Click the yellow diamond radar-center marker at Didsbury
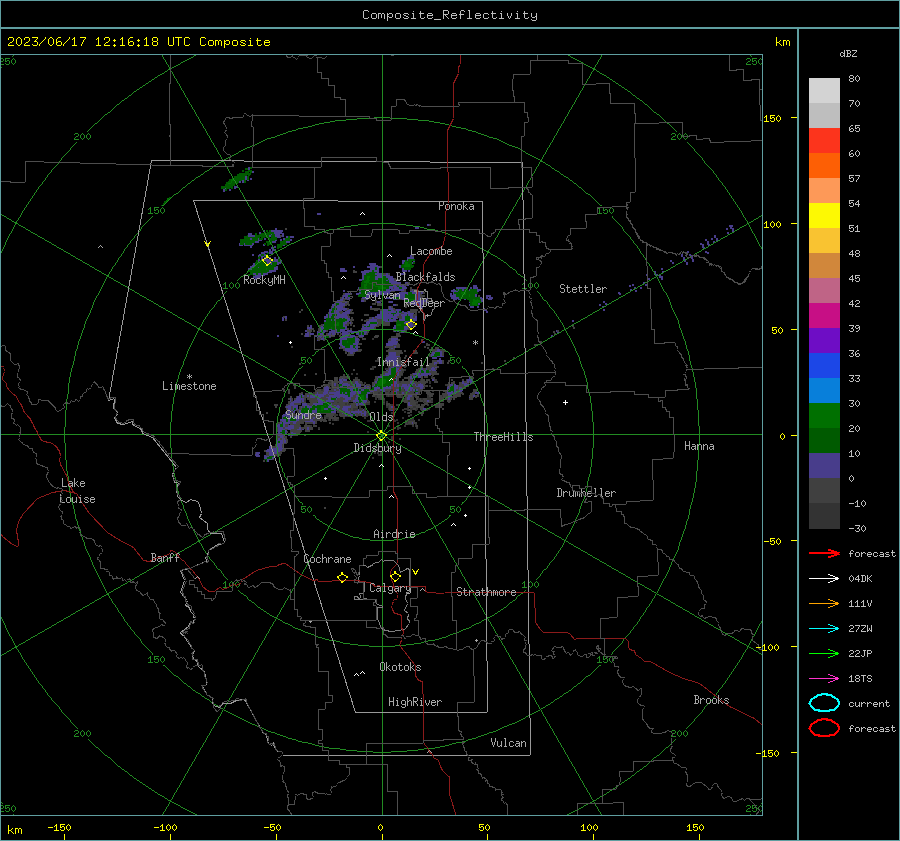Viewport: 900px width, 841px height. 381,436
